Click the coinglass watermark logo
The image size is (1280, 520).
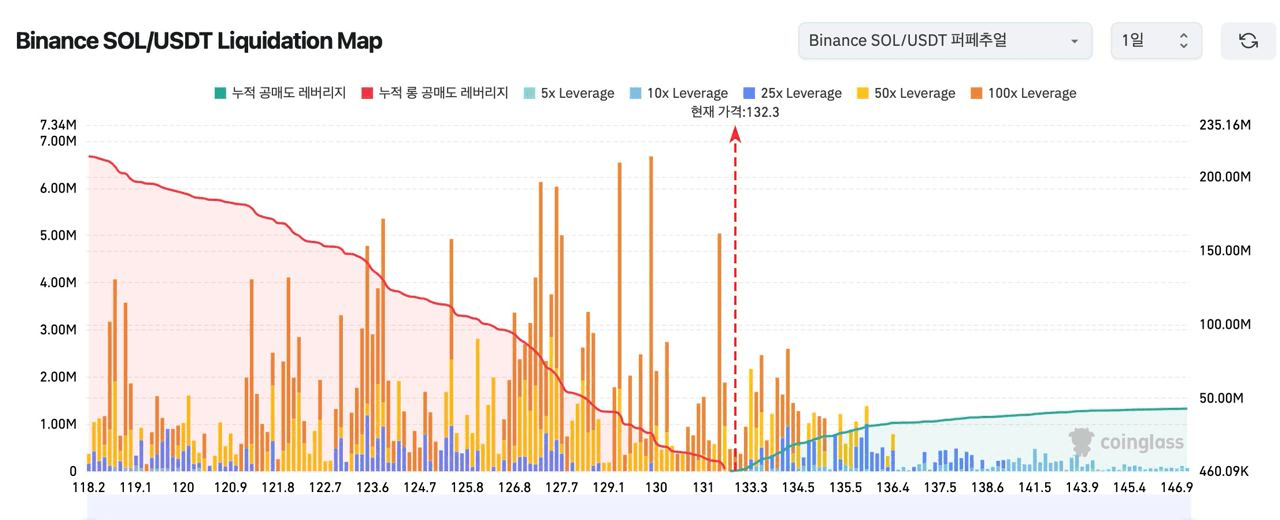point(1126,441)
